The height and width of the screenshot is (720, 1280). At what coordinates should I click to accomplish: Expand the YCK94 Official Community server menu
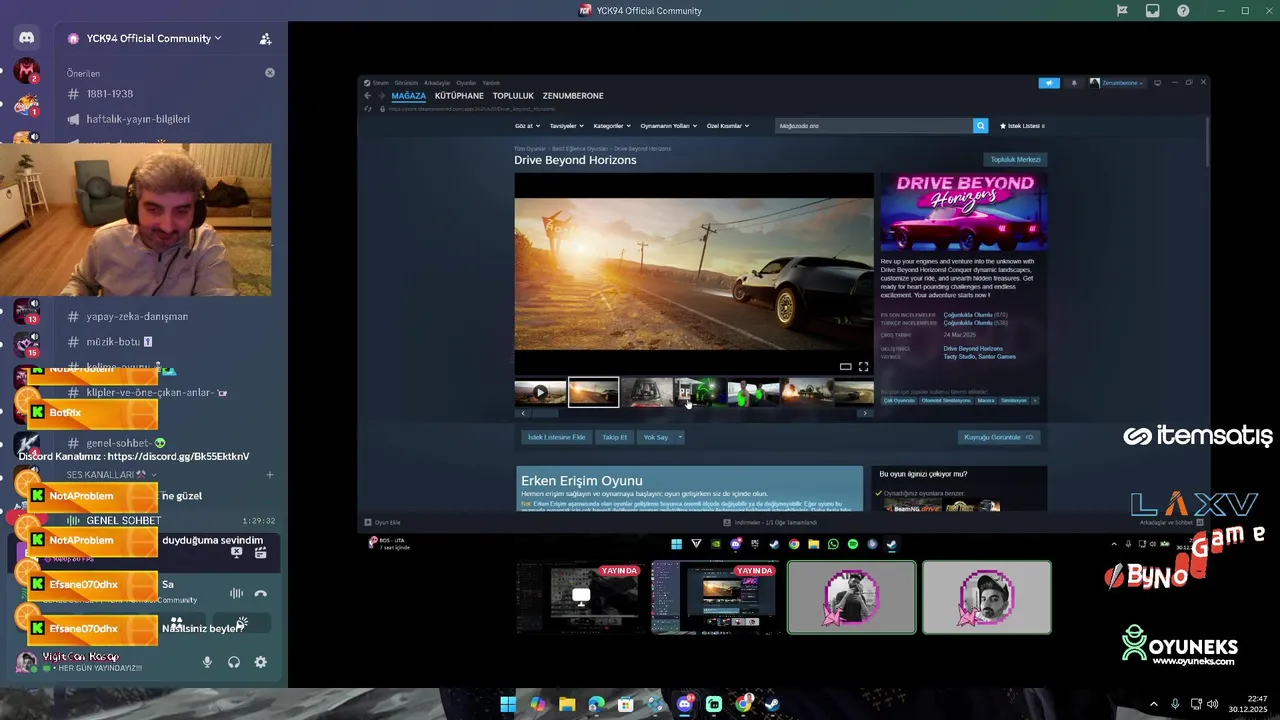(x=144, y=38)
